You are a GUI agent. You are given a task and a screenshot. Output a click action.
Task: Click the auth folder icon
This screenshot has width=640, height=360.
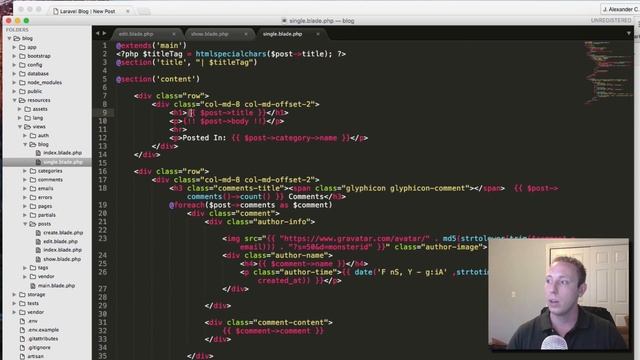pos(33,136)
